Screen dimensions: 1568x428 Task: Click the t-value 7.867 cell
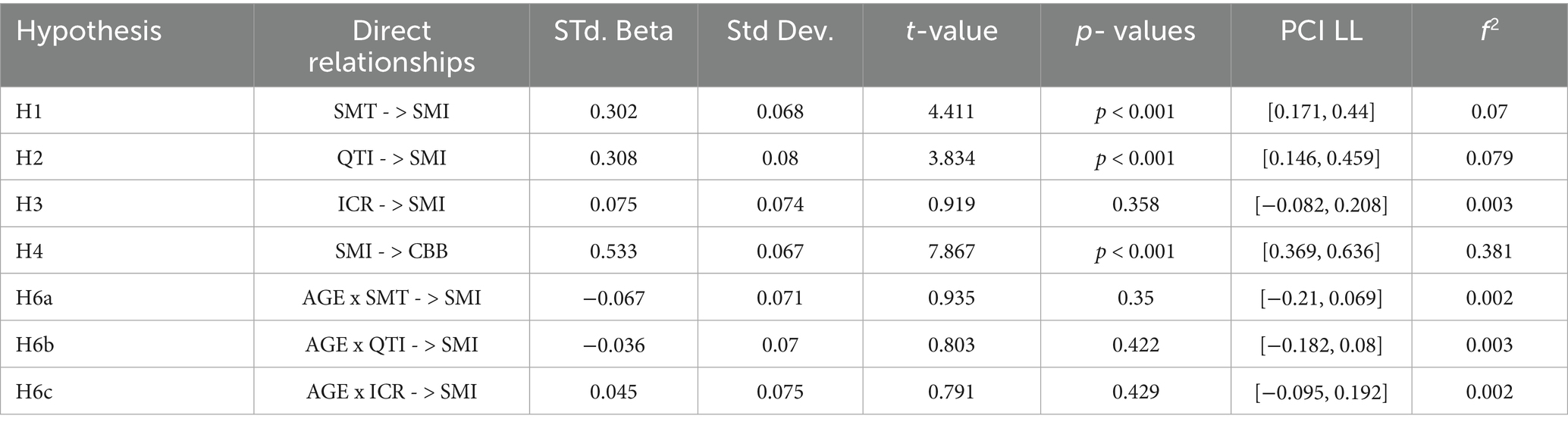[x=951, y=251]
